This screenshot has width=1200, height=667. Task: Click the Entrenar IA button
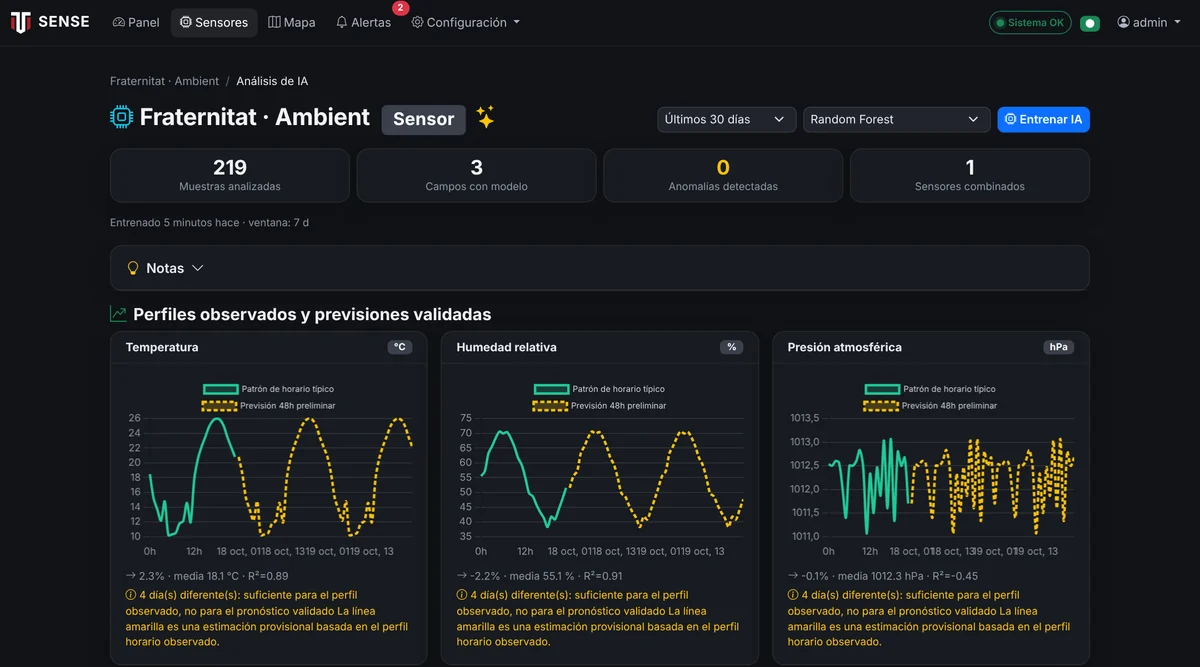pos(1044,119)
